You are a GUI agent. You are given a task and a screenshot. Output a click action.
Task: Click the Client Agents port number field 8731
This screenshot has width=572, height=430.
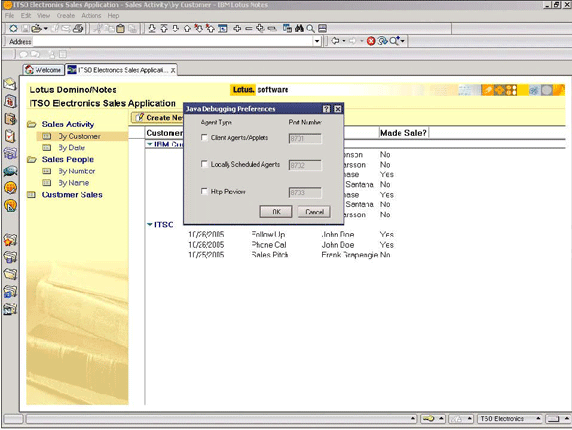[x=305, y=139]
